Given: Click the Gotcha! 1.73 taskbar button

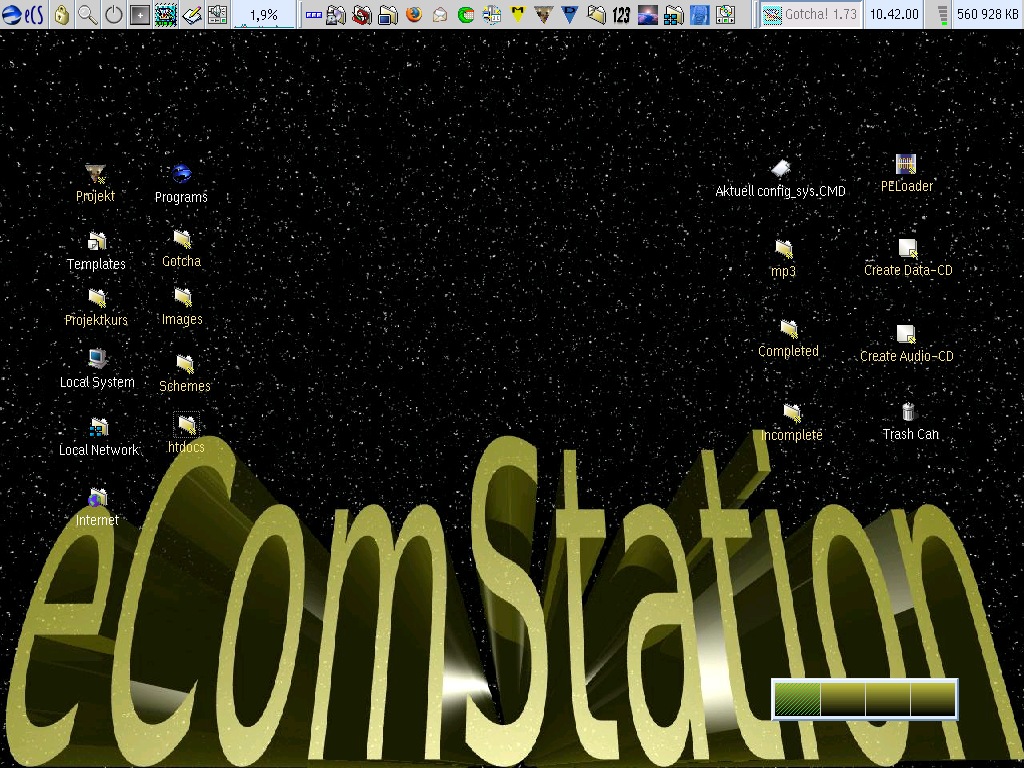Looking at the screenshot, I should (x=809, y=15).
